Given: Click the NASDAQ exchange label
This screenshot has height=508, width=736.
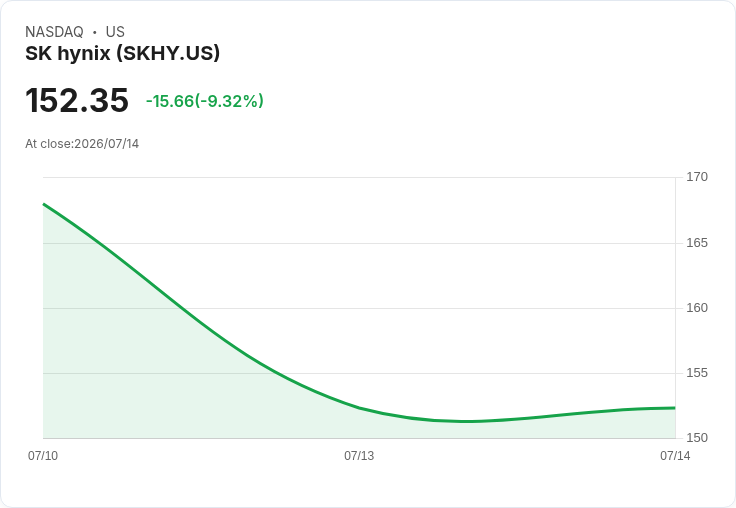Looking at the screenshot, I should 54,32.
